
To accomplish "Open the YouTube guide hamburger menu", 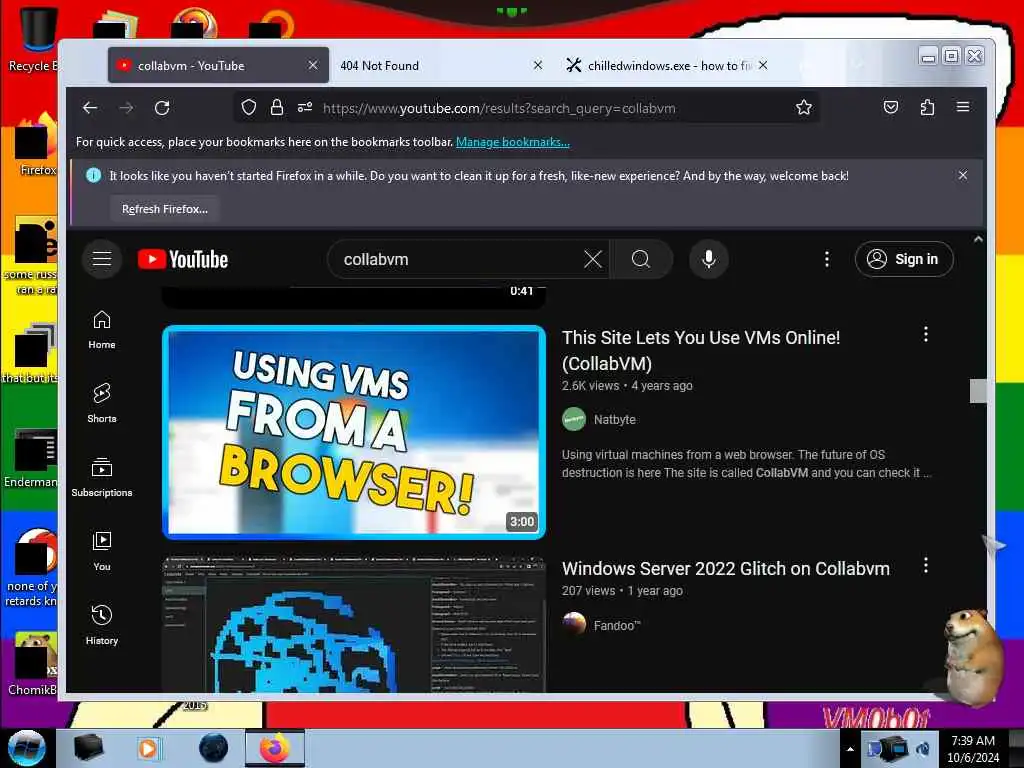I will pyautogui.click(x=102, y=259).
